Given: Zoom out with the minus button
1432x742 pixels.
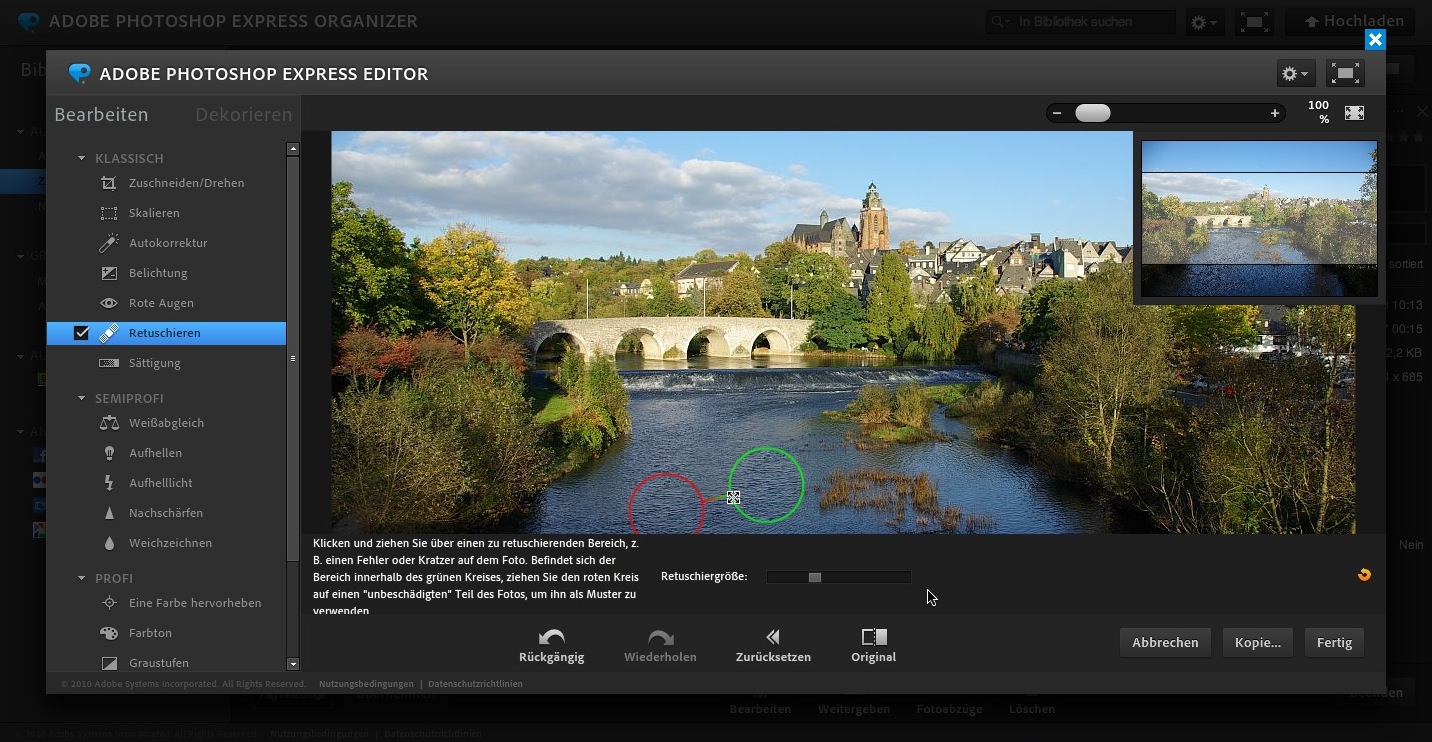Looking at the screenshot, I should (1057, 113).
